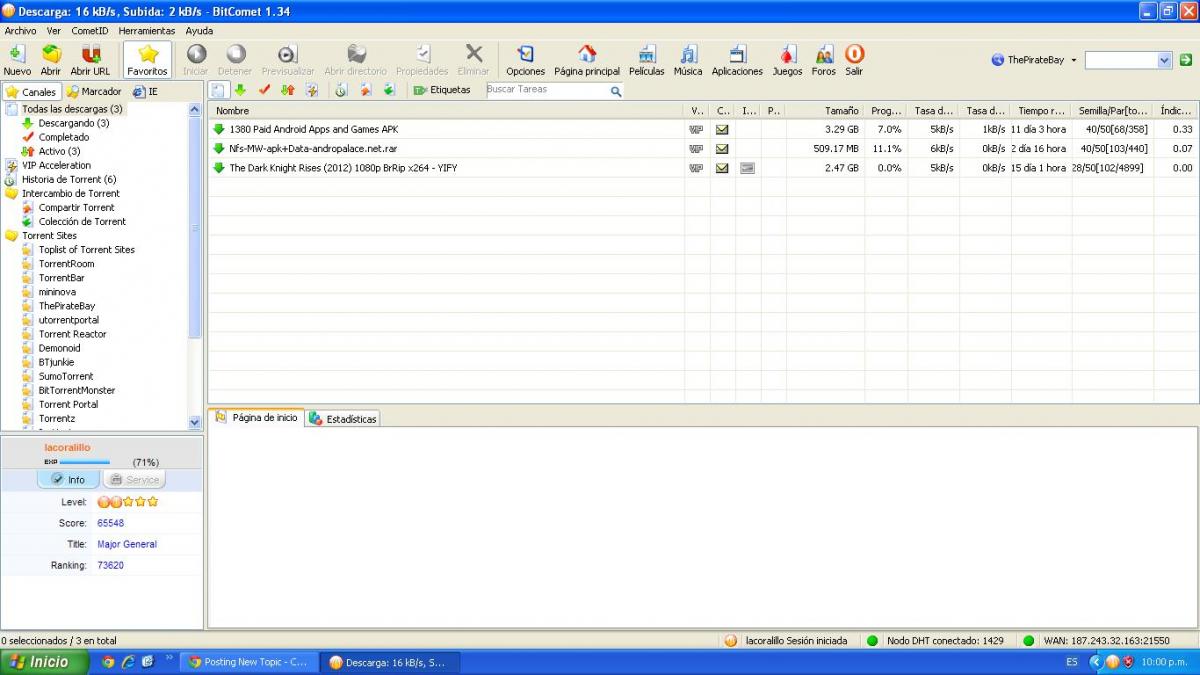Open Demonoid site entry
This screenshot has width=1200, height=675.
pos(60,348)
